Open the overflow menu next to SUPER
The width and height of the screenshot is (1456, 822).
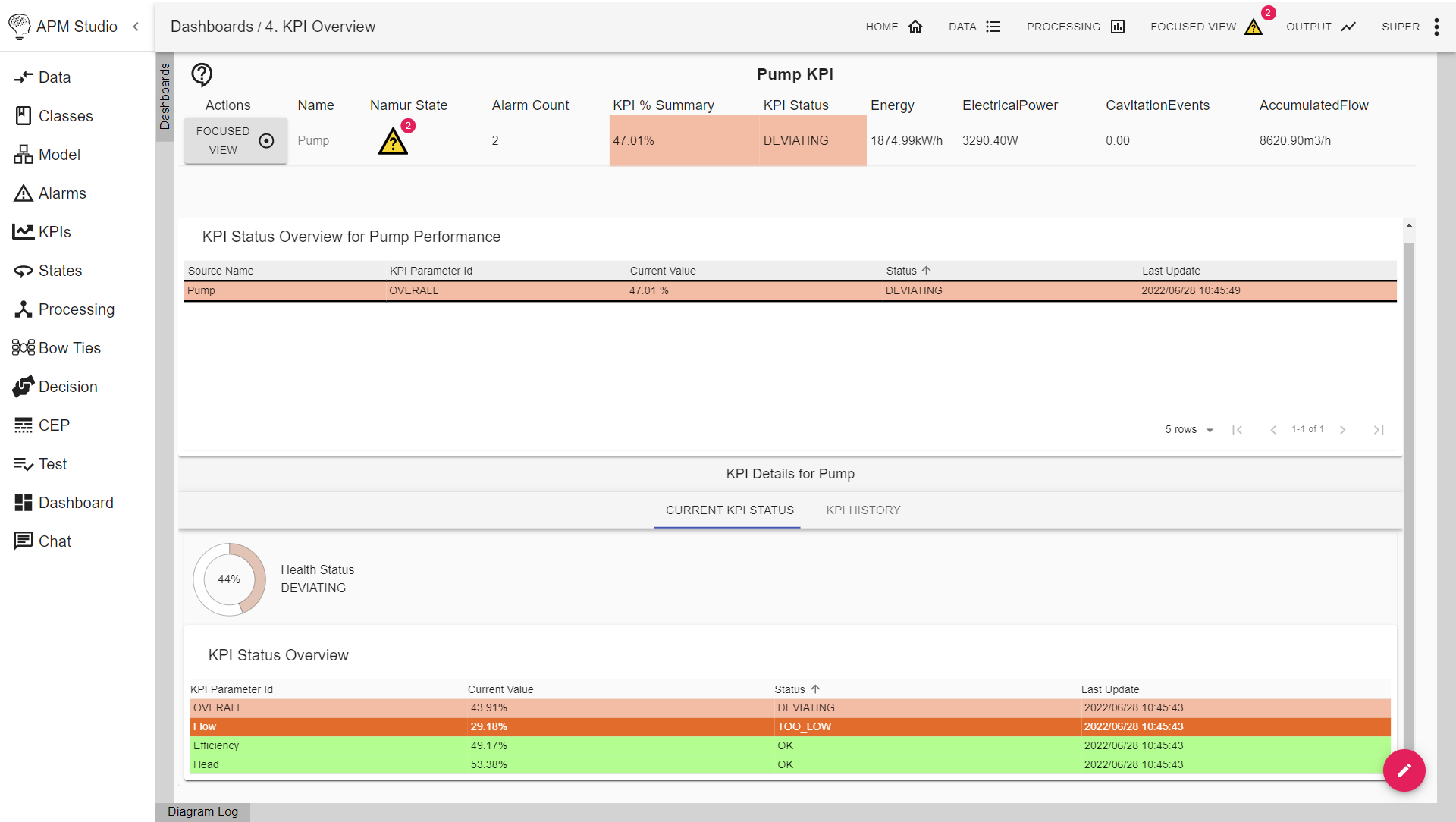tap(1436, 27)
